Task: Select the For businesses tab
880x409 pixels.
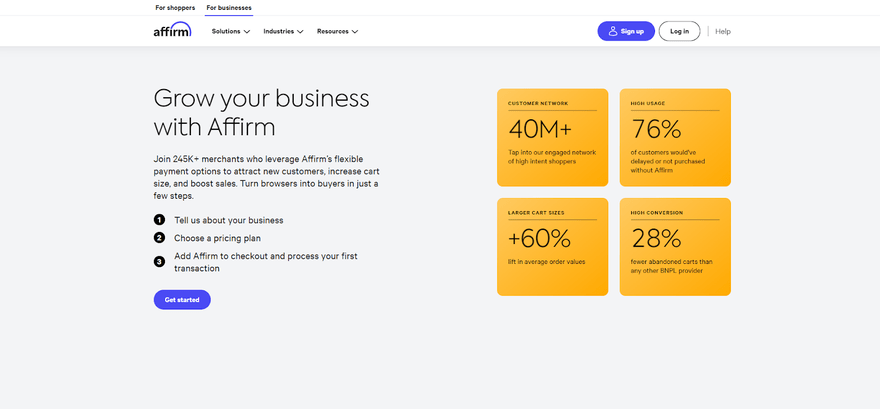Action: [229, 8]
